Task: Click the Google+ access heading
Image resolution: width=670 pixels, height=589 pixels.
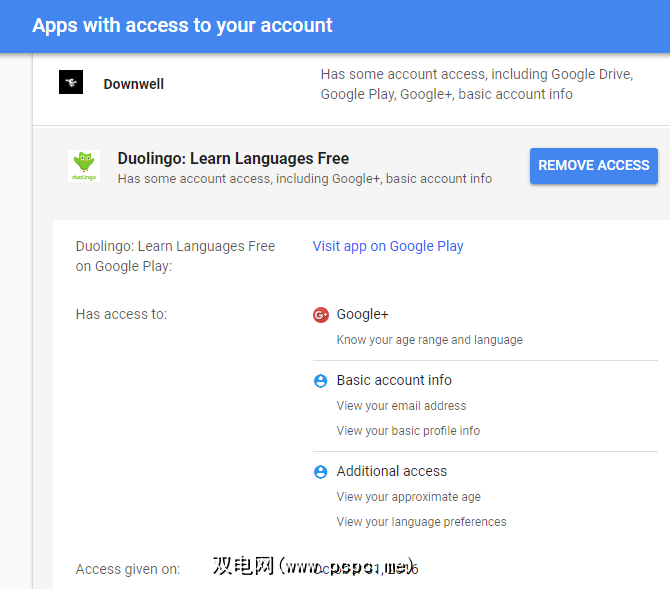Action: (x=362, y=314)
